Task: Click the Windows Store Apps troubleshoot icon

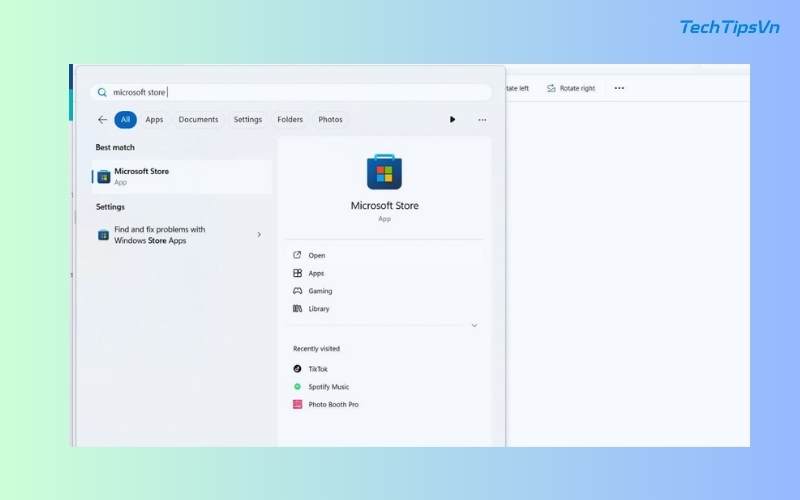Action: [103, 235]
